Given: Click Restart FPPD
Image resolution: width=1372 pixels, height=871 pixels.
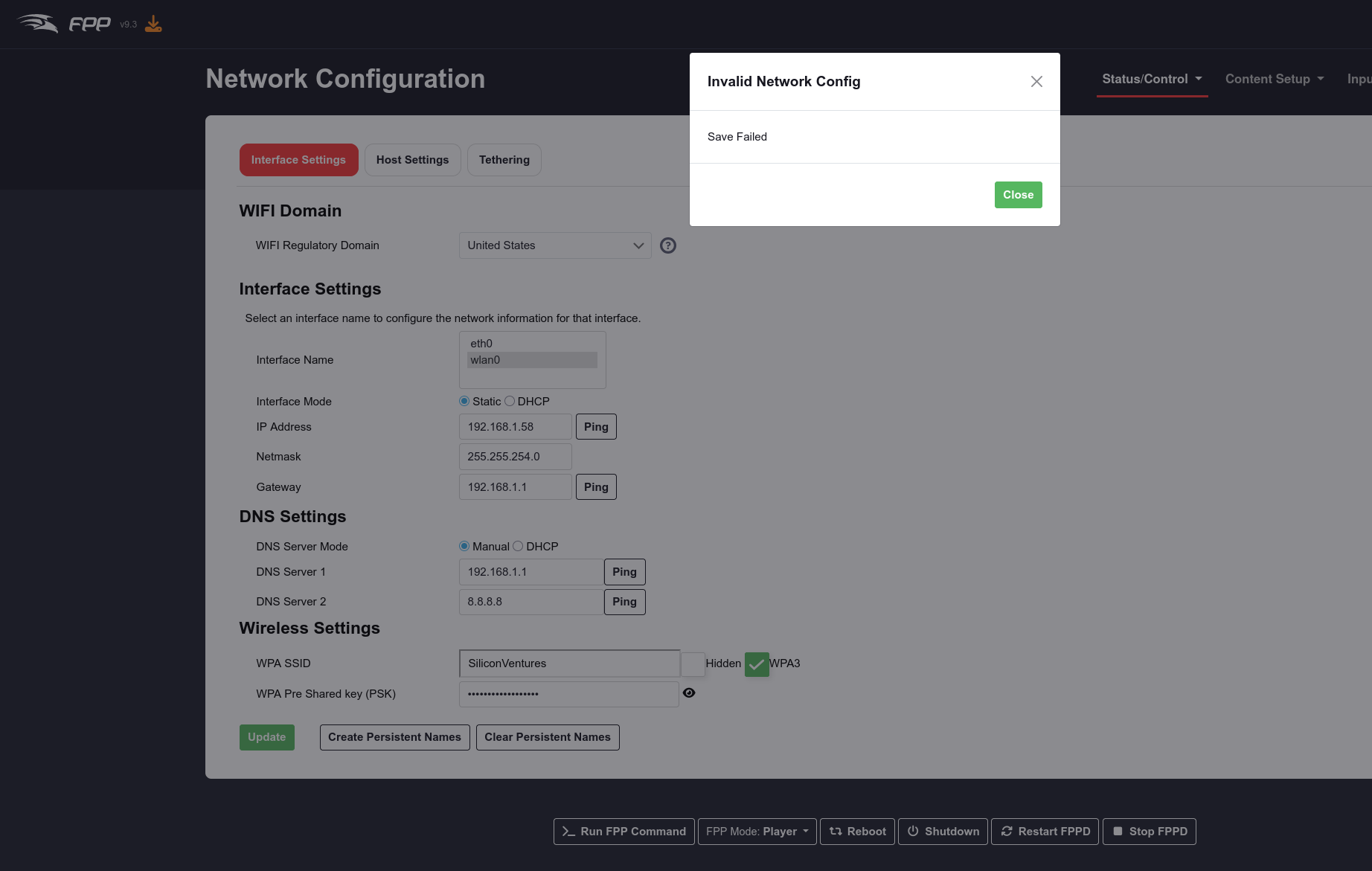Looking at the screenshot, I should point(1045,832).
